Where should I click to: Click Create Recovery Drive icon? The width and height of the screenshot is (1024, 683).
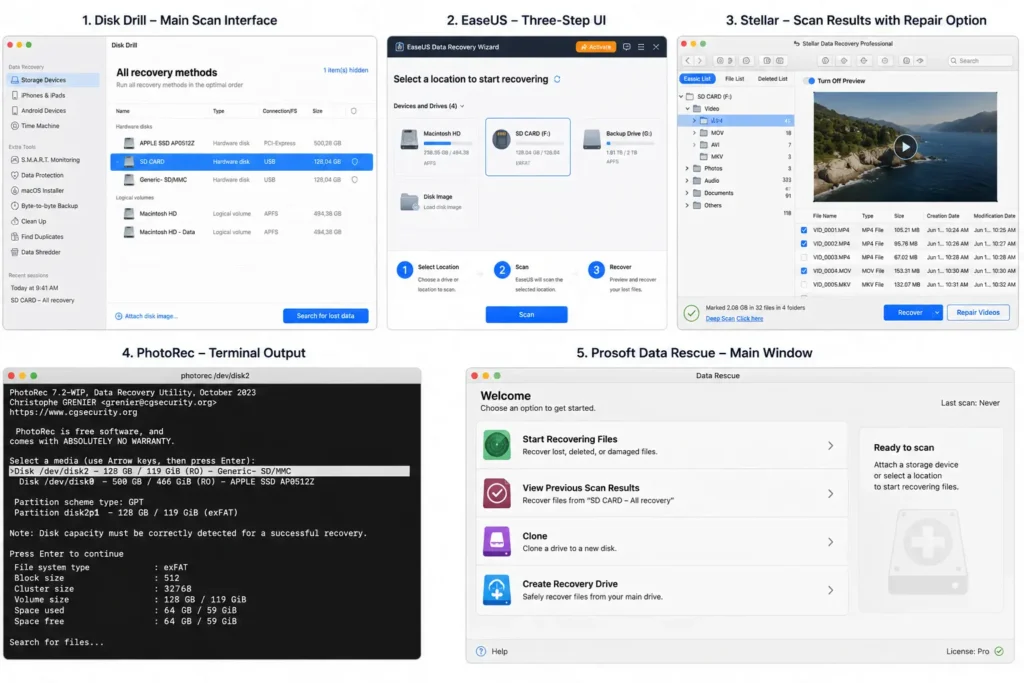pos(496,590)
